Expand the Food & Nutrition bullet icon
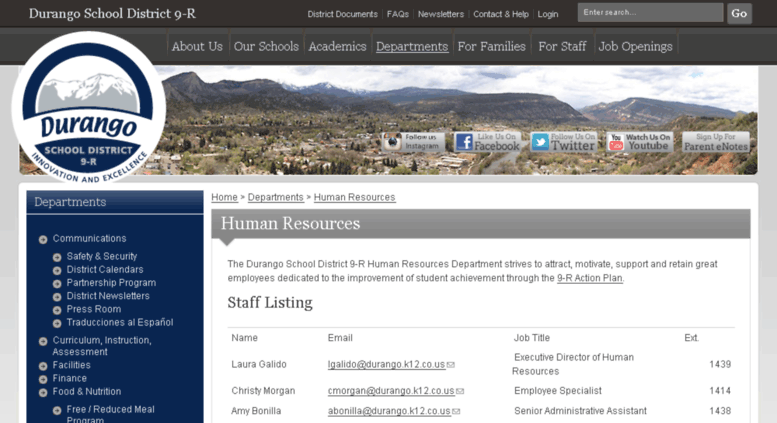The height and width of the screenshot is (423, 777). (43, 392)
